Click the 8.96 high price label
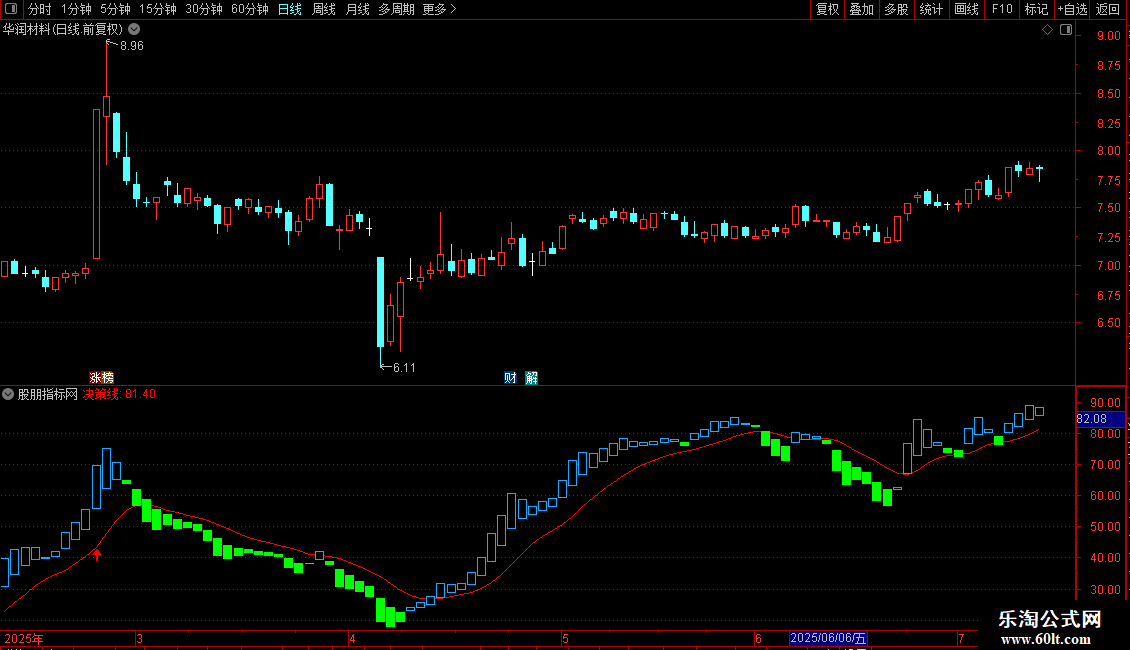The width and height of the screenshot is (1130, 650). pos(132,45)
